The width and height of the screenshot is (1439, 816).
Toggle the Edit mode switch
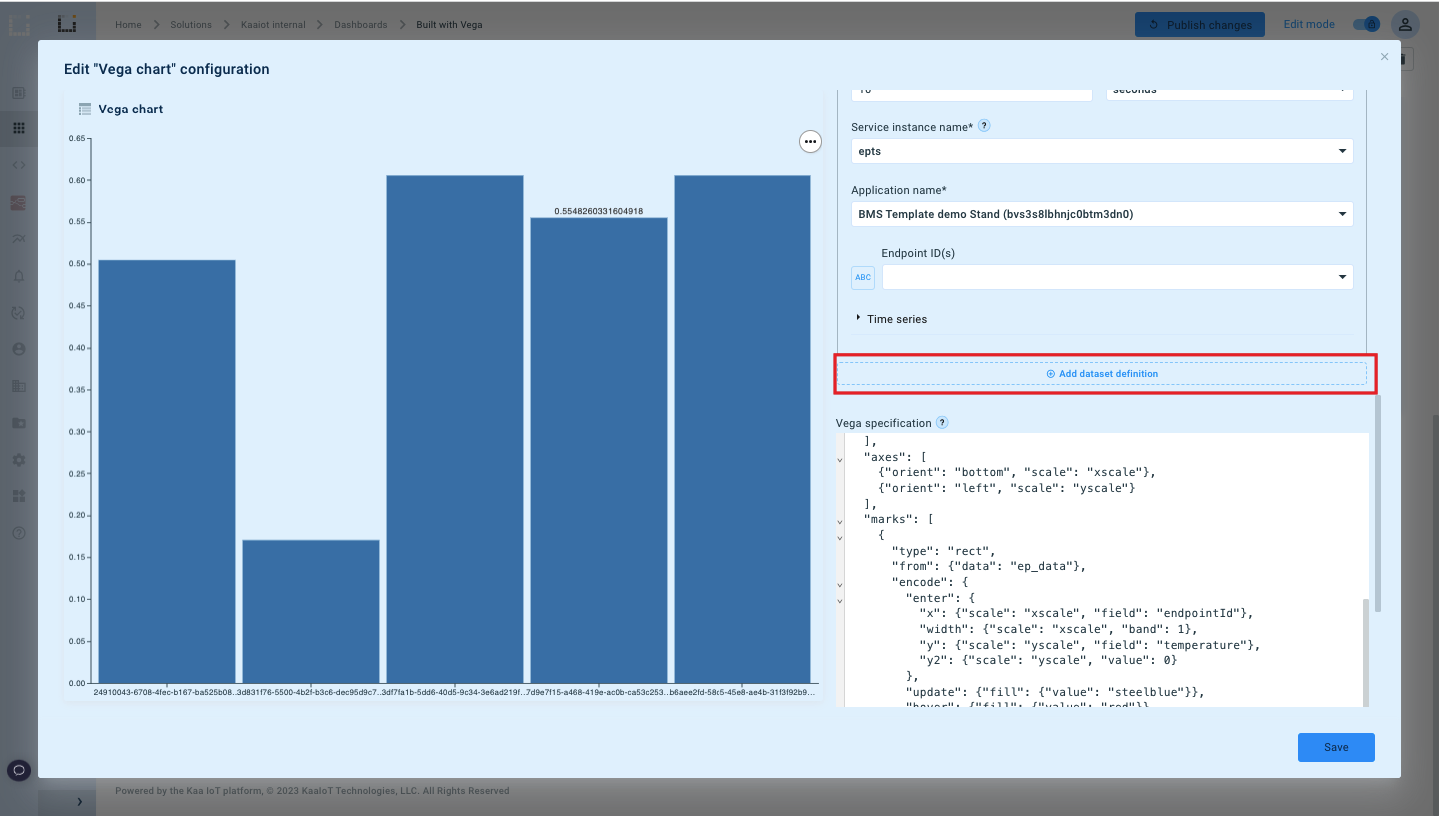coord(1366,24)
